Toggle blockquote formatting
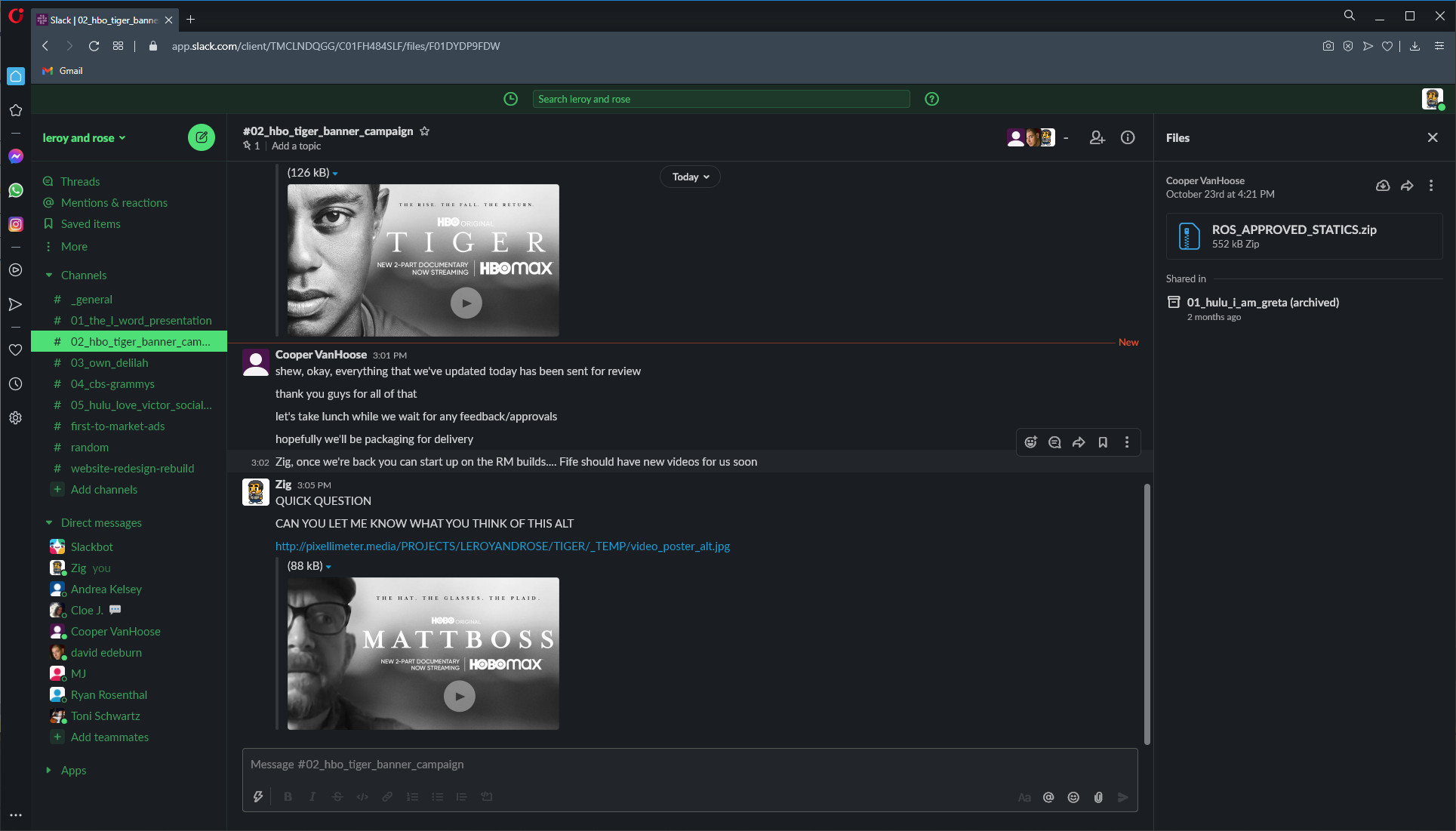This screenshot has height=831, width=1456. tap(462, 797)
